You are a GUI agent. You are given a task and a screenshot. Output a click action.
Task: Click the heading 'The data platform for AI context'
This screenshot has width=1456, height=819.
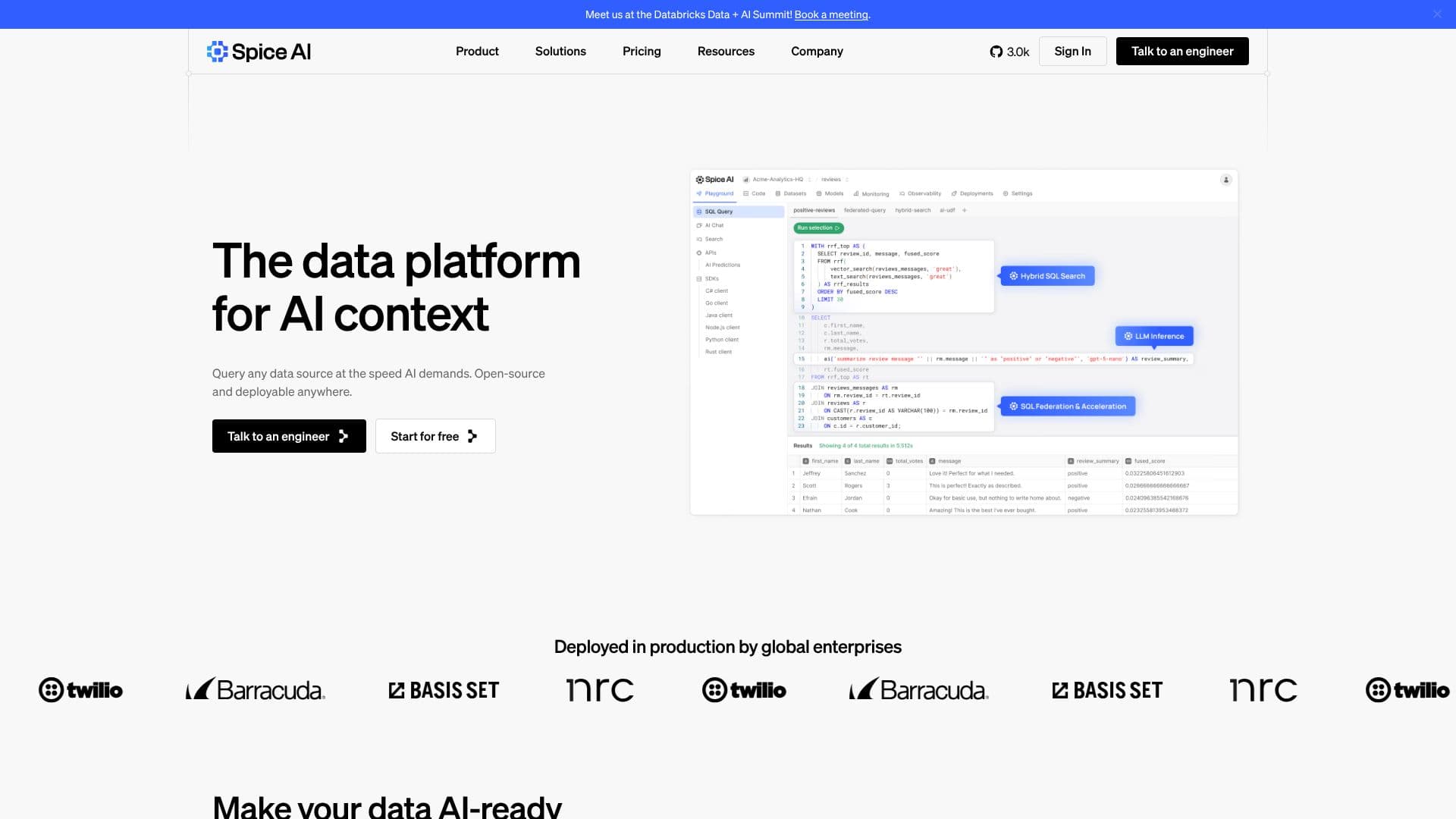tap(397, 287)
